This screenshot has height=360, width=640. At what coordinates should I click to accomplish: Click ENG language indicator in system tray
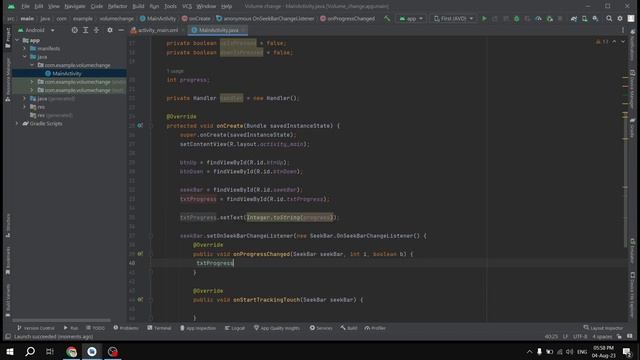[582, 351]
